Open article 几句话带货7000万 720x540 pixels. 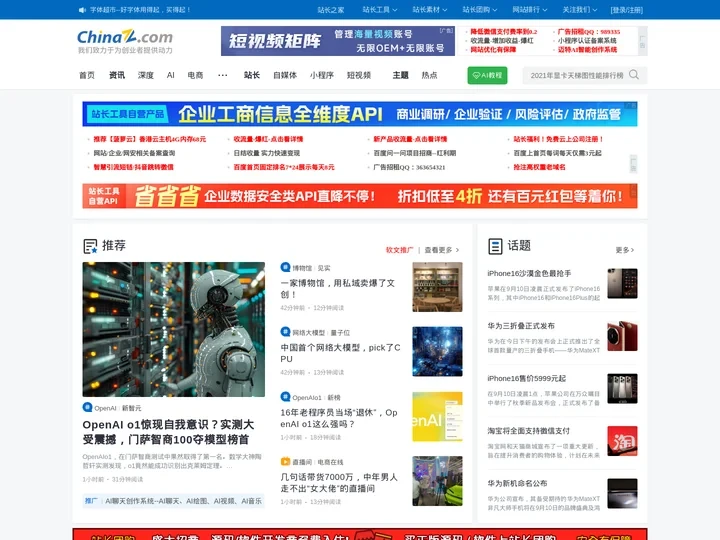(339, 483)
